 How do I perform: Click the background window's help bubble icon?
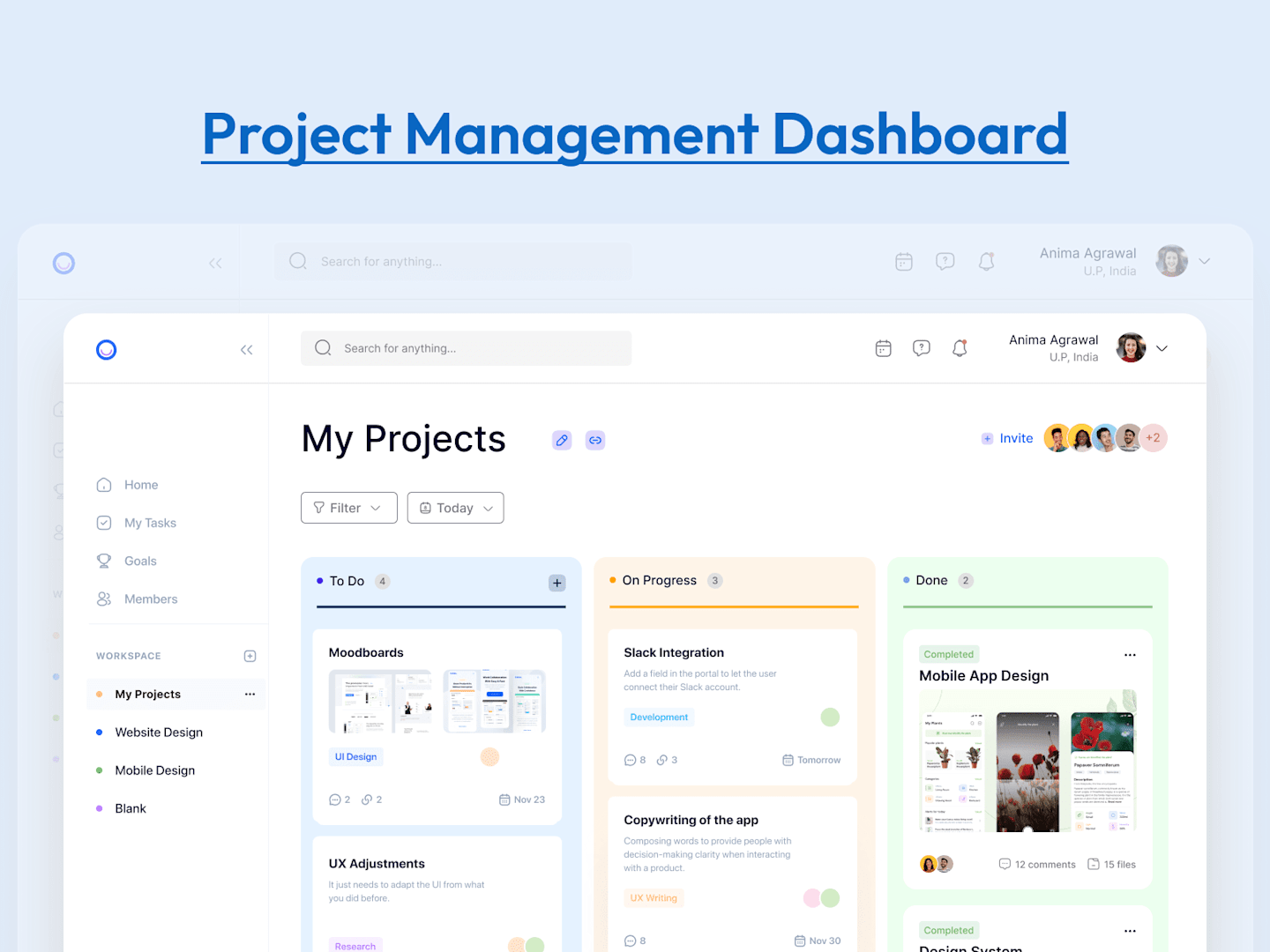click(x=945, y=262)
